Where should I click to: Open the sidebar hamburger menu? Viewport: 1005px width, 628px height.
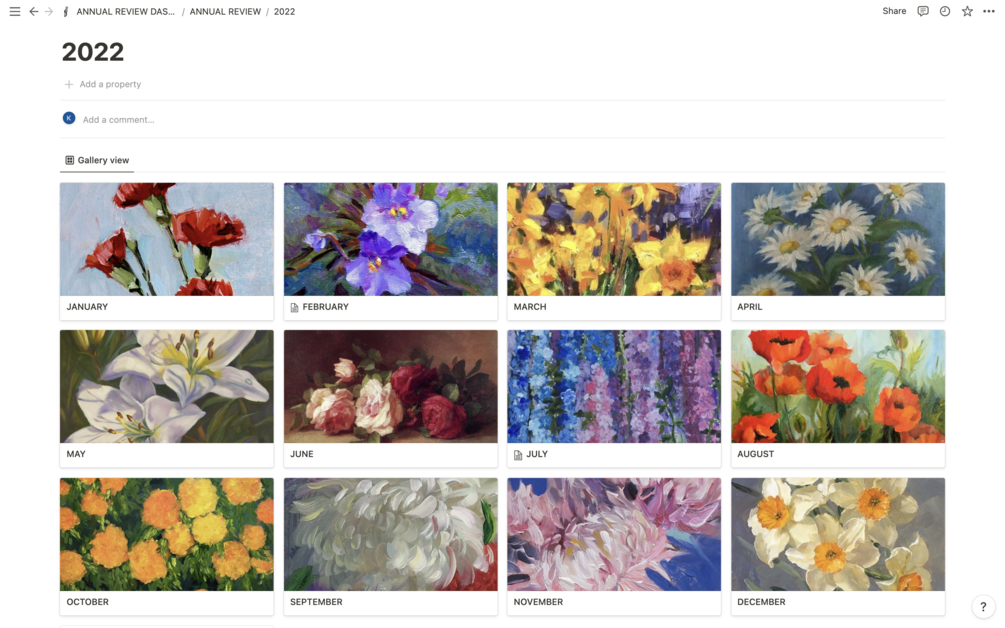[15, 12]
